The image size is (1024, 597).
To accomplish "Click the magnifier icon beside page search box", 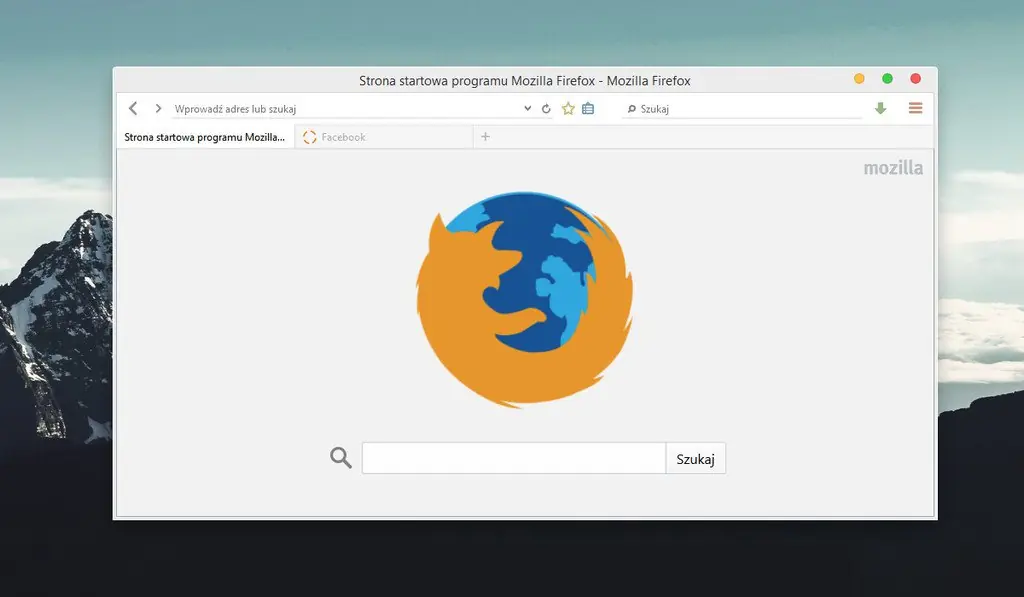I will tap(340, 458).
